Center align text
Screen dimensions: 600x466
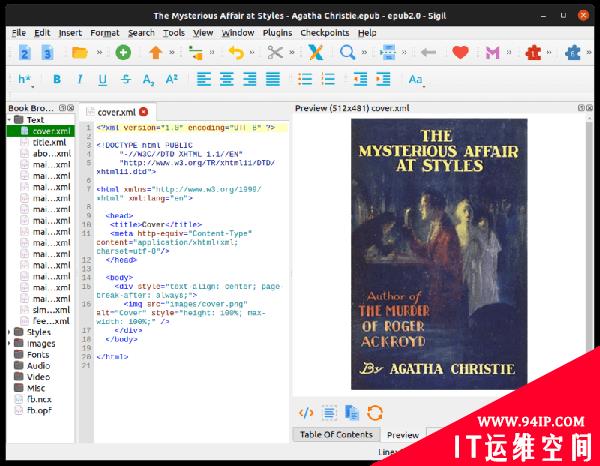point(227,79)
